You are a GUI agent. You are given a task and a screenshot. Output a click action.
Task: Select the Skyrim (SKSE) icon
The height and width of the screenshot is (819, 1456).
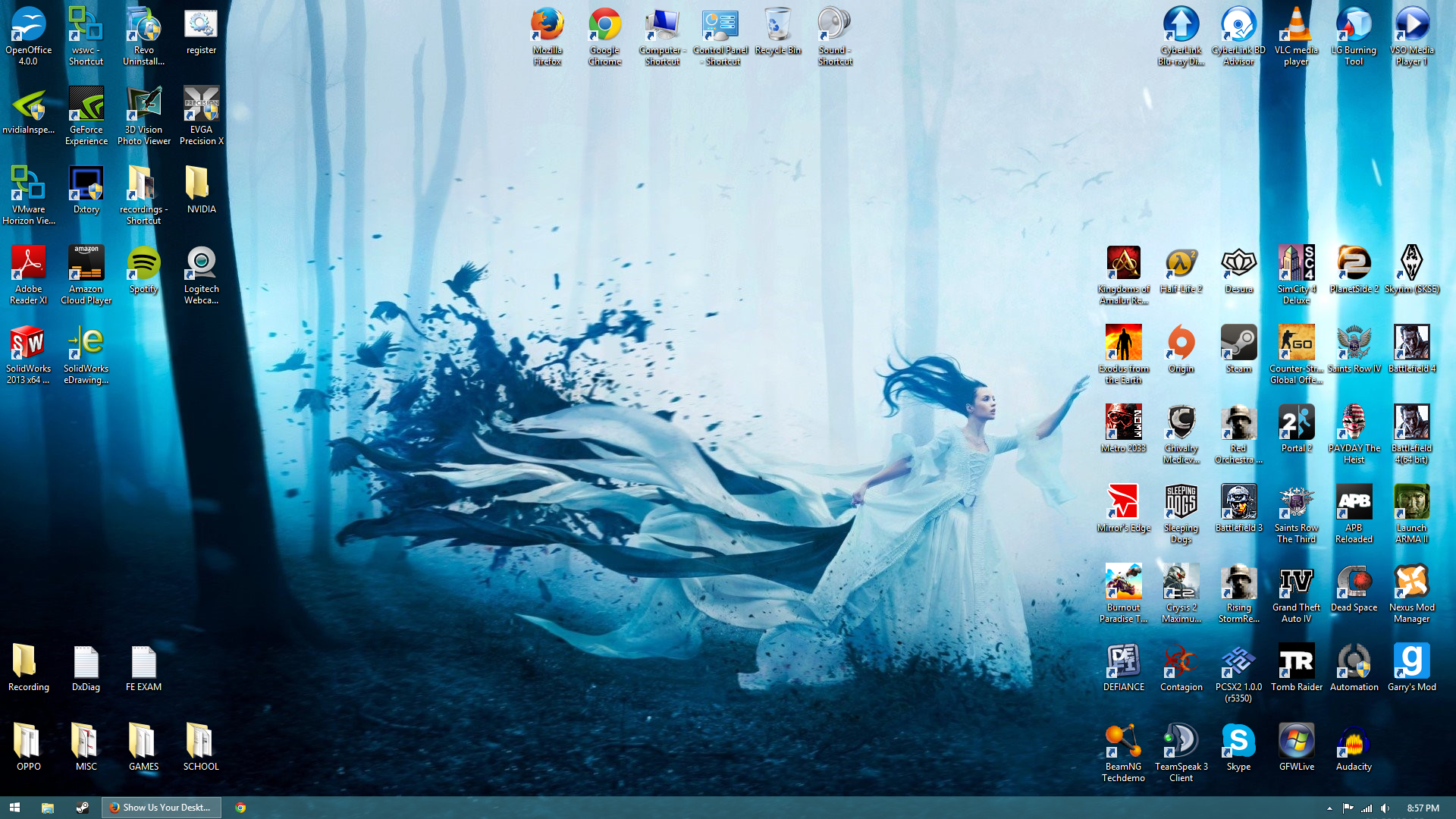[x=1412, y=269]
